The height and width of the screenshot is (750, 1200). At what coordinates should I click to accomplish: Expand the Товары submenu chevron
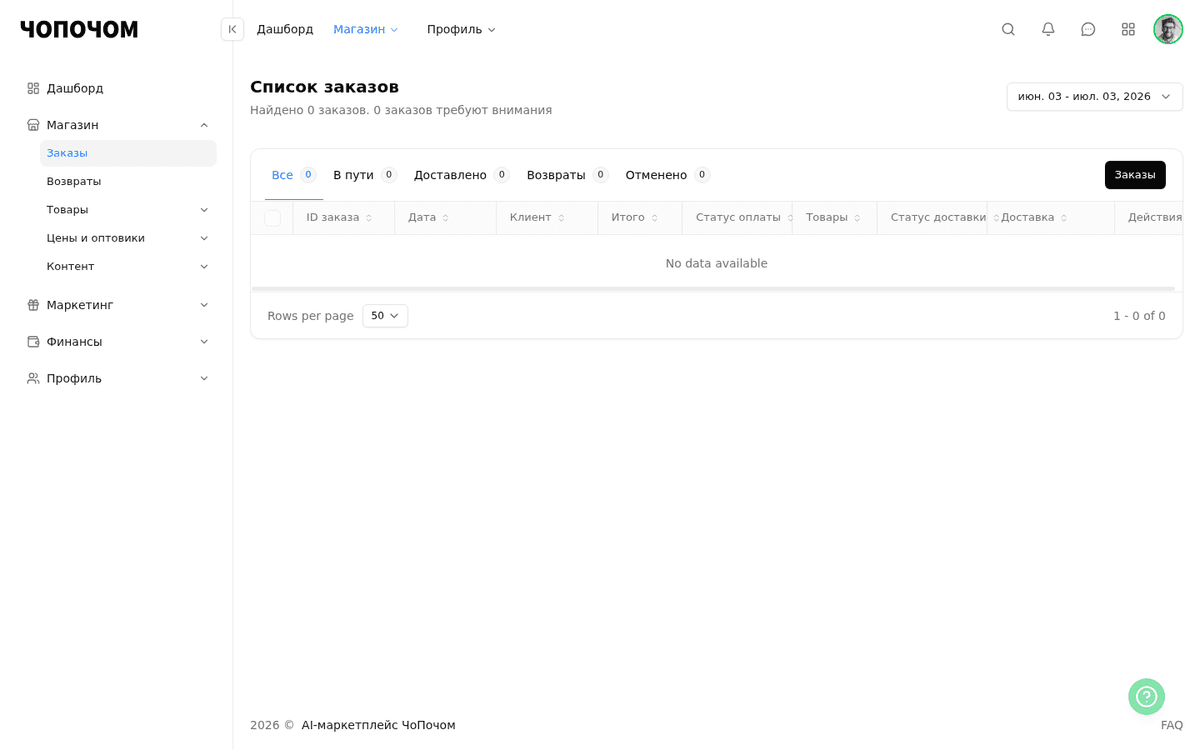pyautogui.click(x=204, y=210)
